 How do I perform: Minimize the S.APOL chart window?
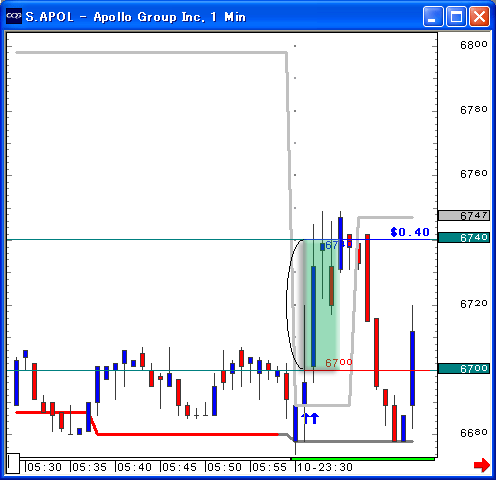pos(433,16)
